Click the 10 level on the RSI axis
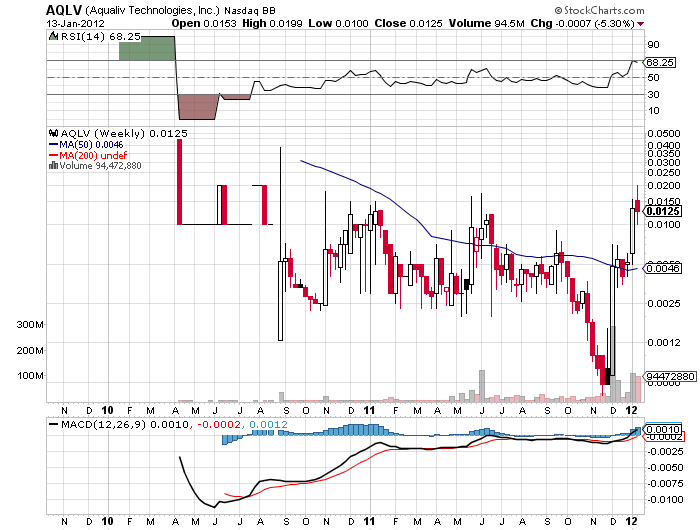 coord(654,110)
